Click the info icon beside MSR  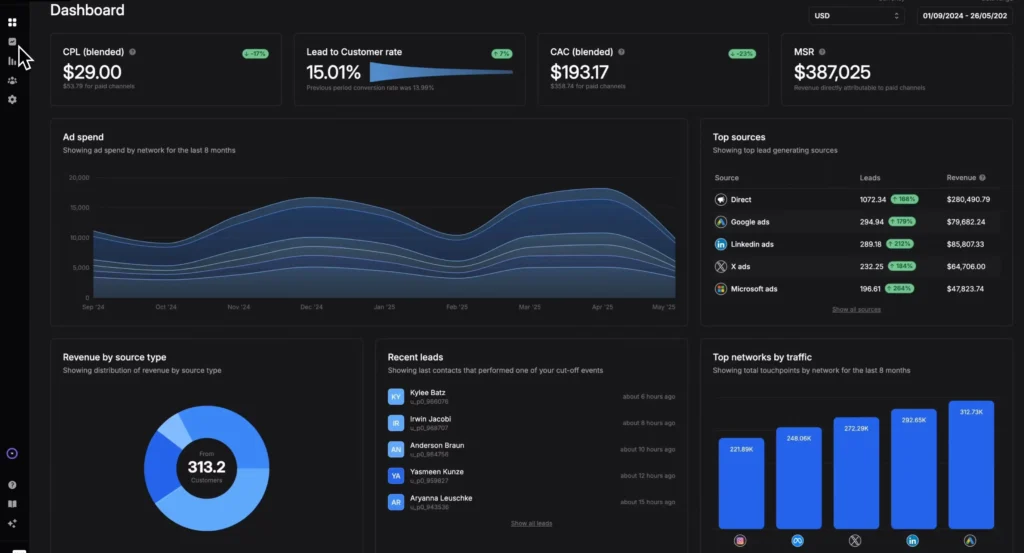[823, 52]
